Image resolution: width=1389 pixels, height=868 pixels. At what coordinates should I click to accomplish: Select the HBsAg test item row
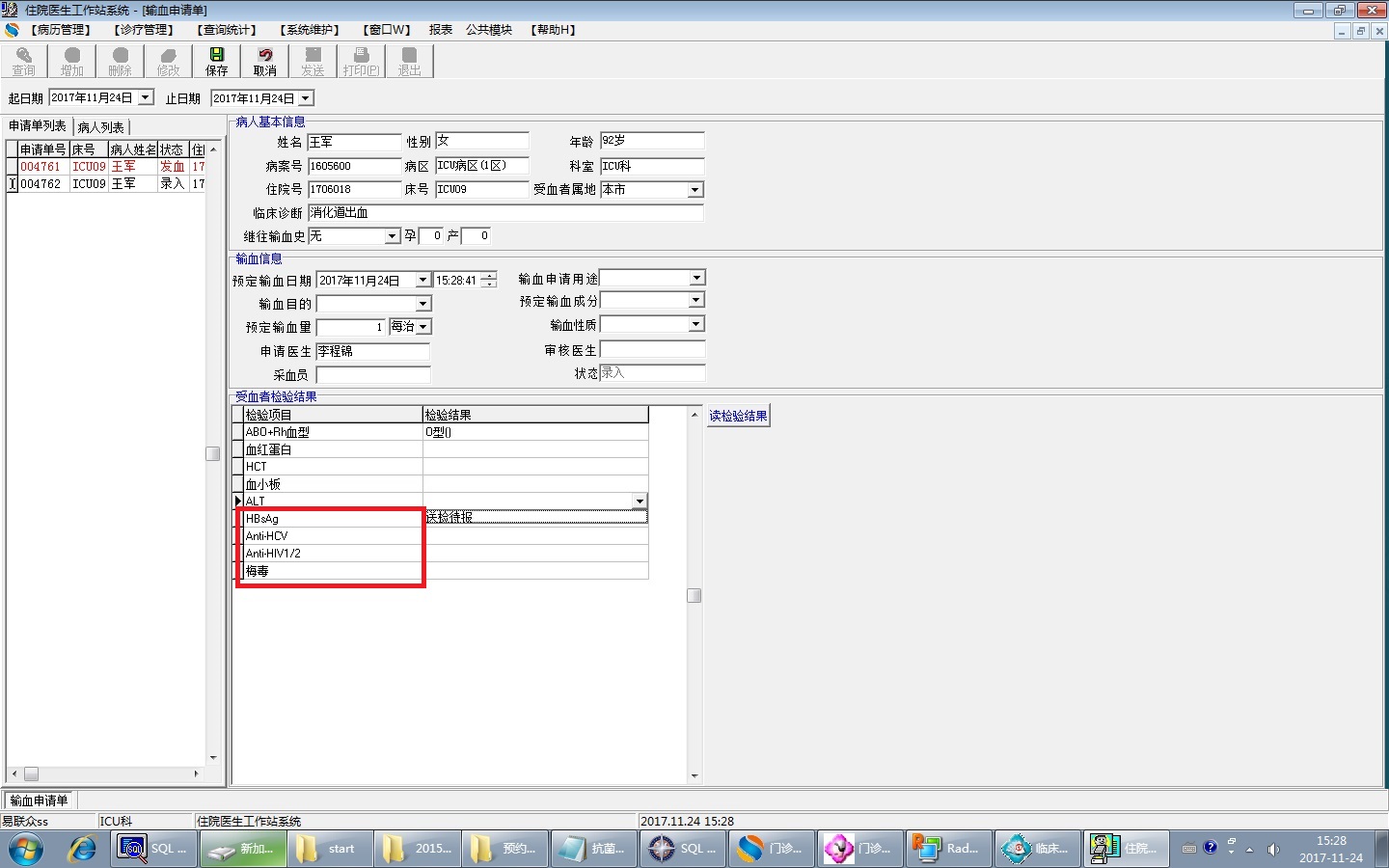coord(333,519)
